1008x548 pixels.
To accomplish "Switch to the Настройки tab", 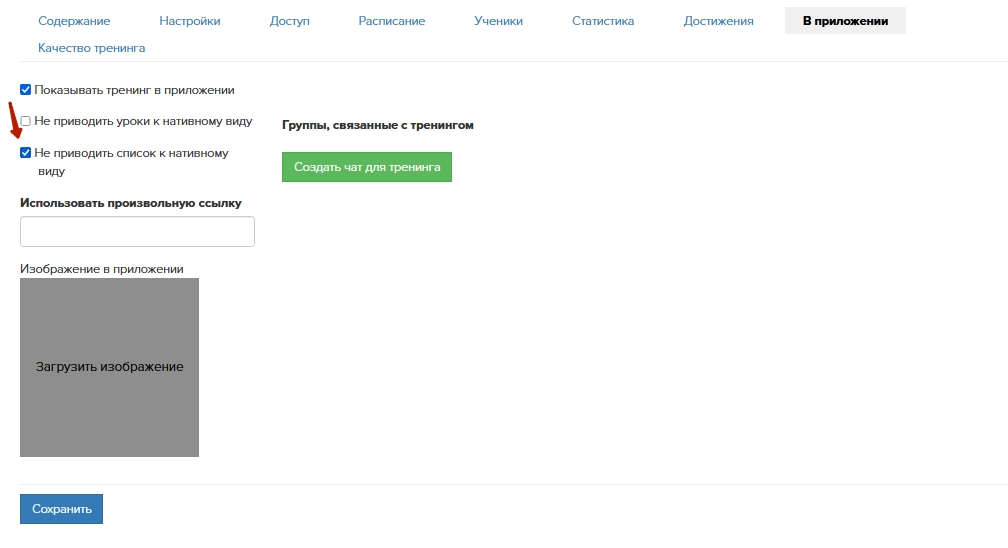I will tap(190, 21).
